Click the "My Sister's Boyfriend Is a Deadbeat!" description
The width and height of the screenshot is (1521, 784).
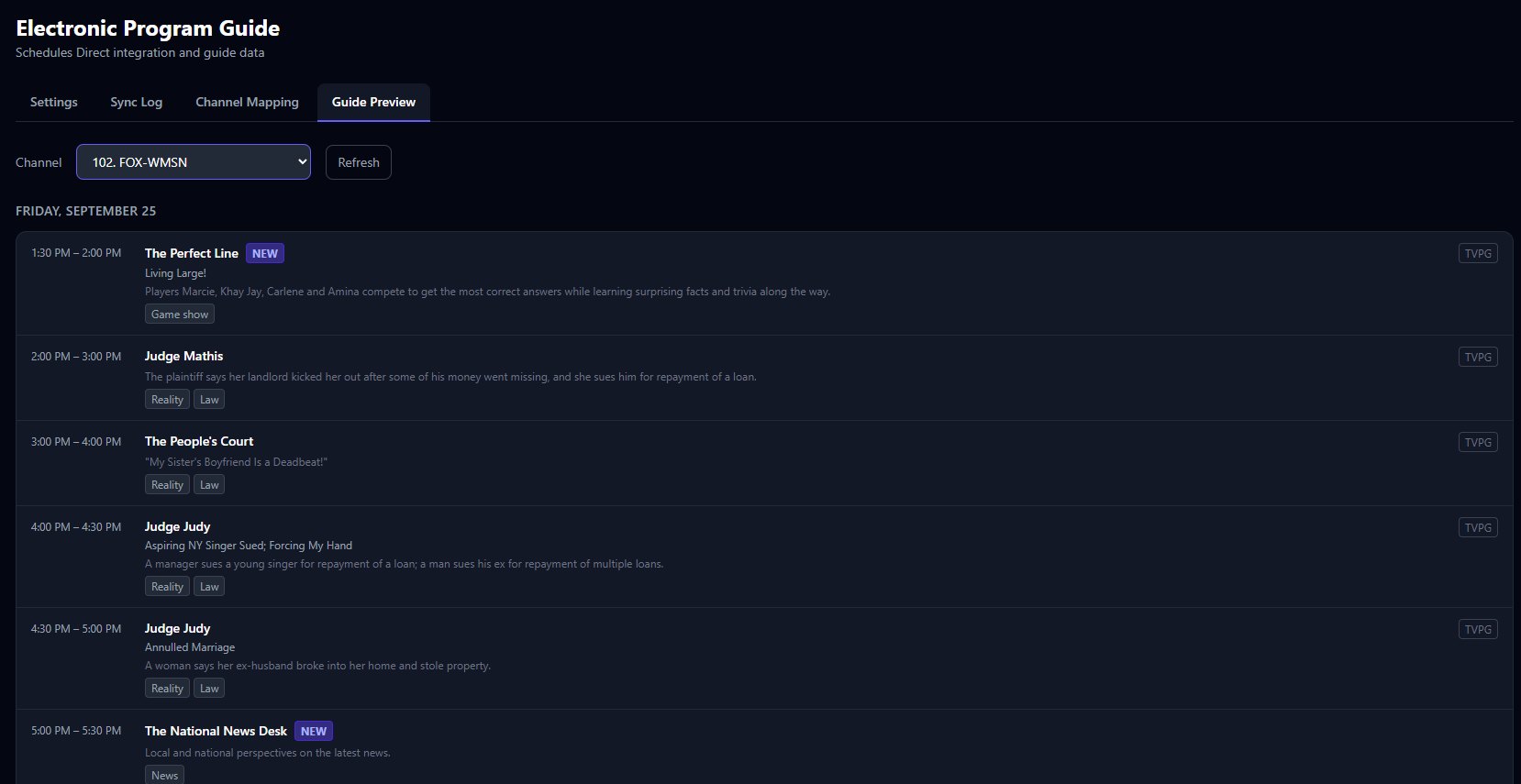point(236,462)
